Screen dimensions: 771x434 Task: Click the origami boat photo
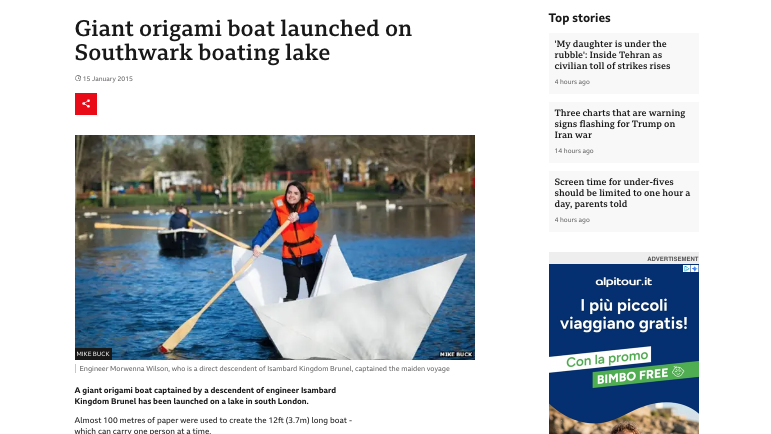click(275, 247)
